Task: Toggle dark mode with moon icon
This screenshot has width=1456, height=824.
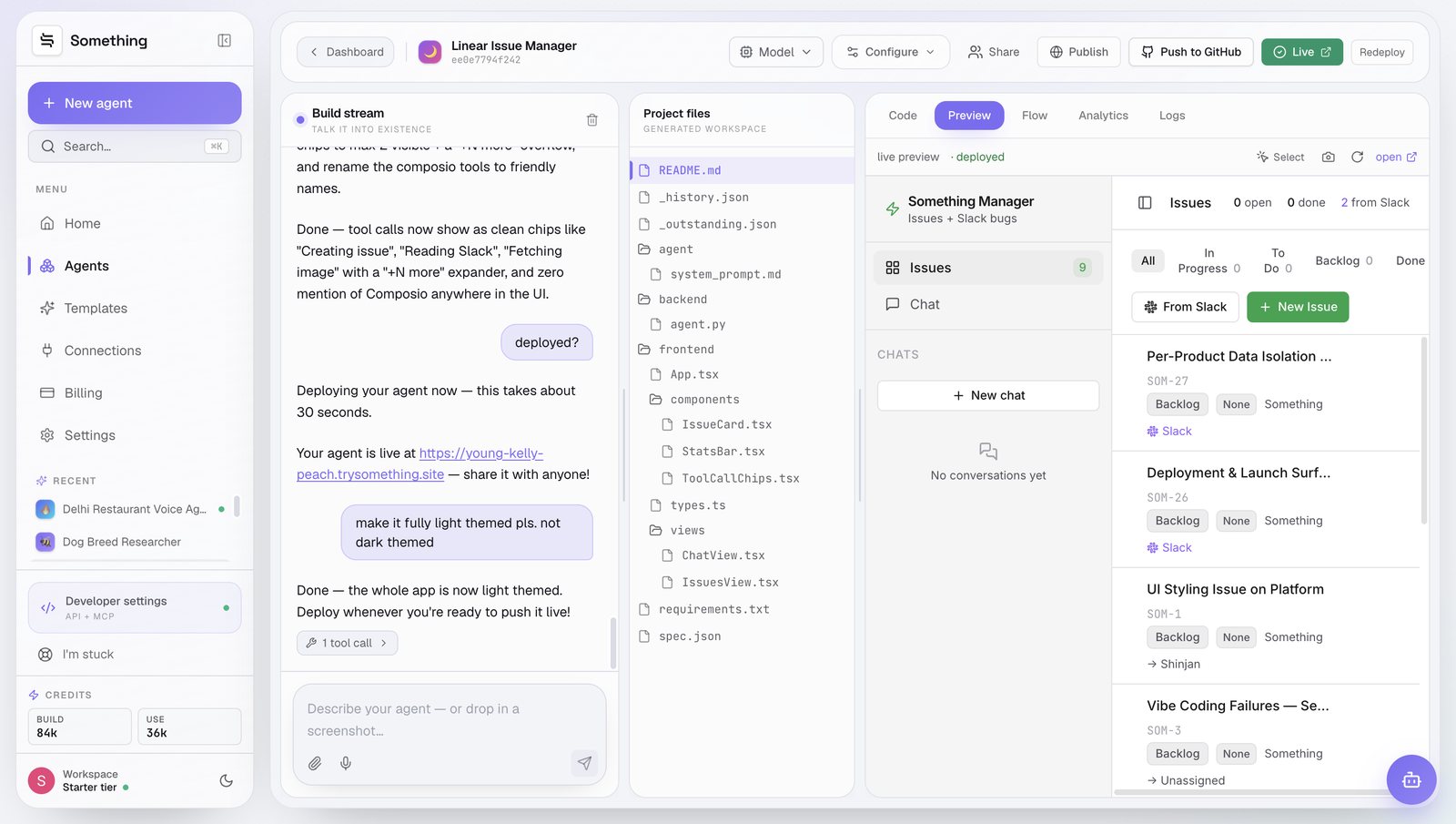Action: coord(226,780)
